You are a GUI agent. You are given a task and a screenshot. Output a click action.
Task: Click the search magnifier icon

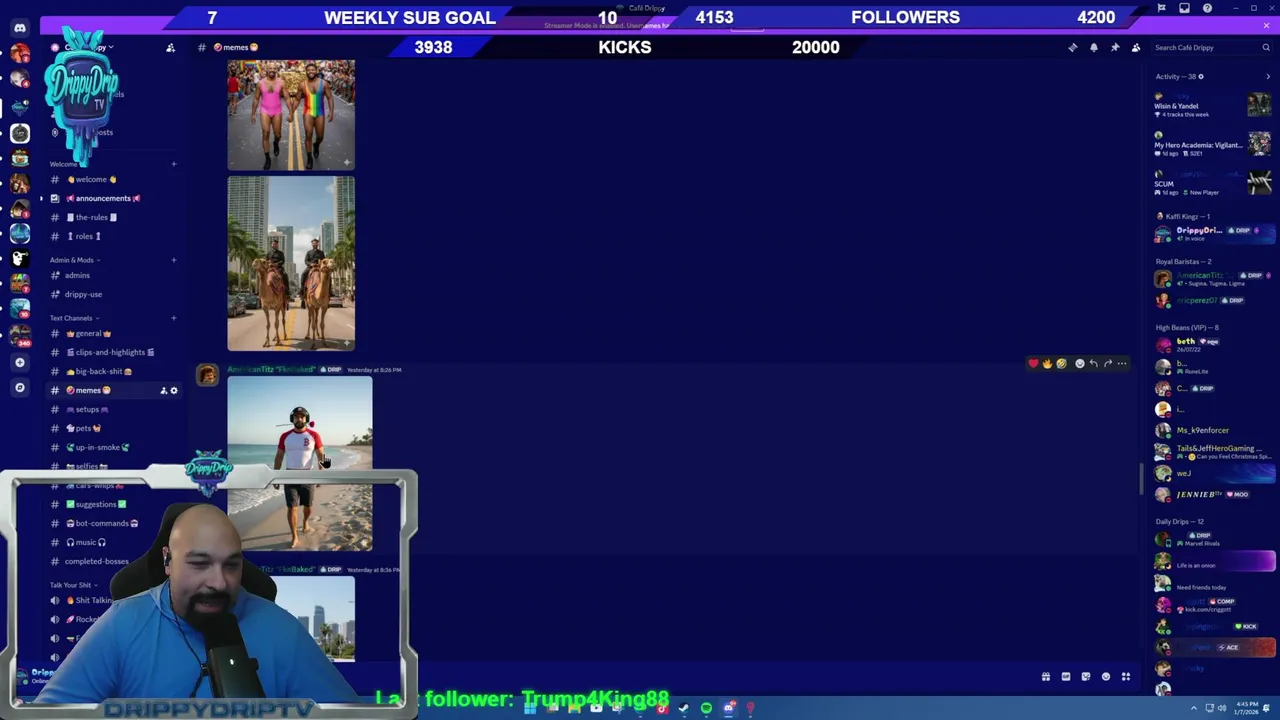pos(1266,47)
